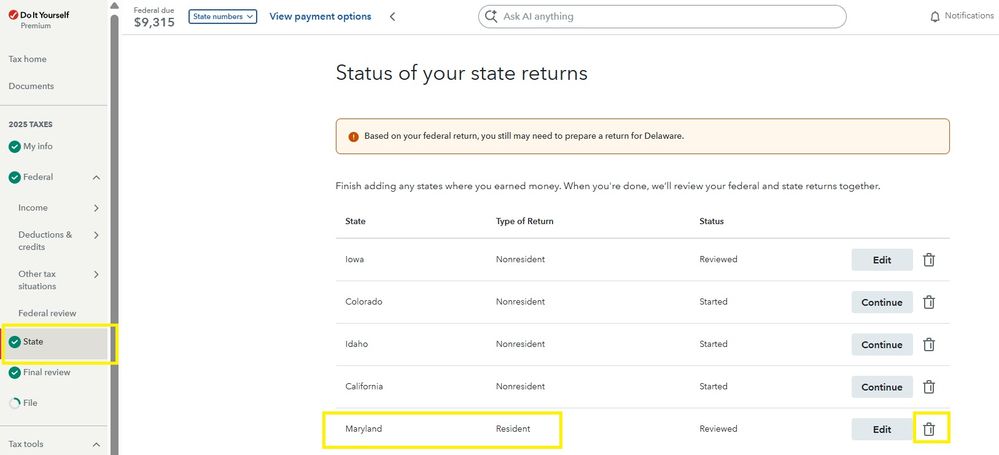Collapse the Tax tools section
The width and height of the screenshot is (999, 455).
point(96,444)
